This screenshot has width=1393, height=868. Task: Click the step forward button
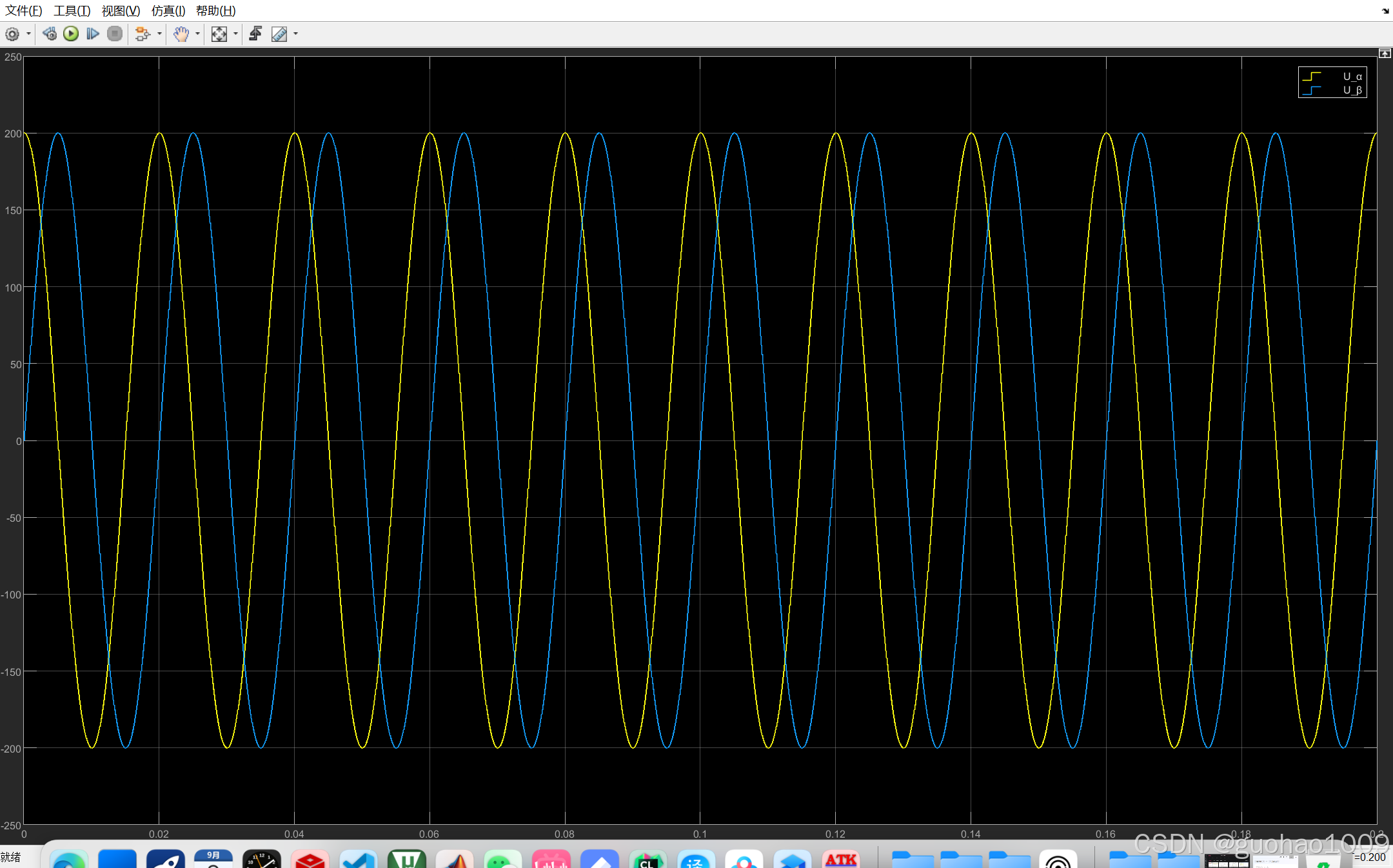click(93, 34)
